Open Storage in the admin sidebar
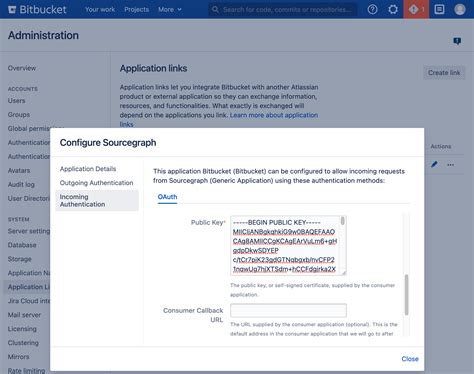Image resolution: width=474 pixels, height=374 pixels. [19, 259]
